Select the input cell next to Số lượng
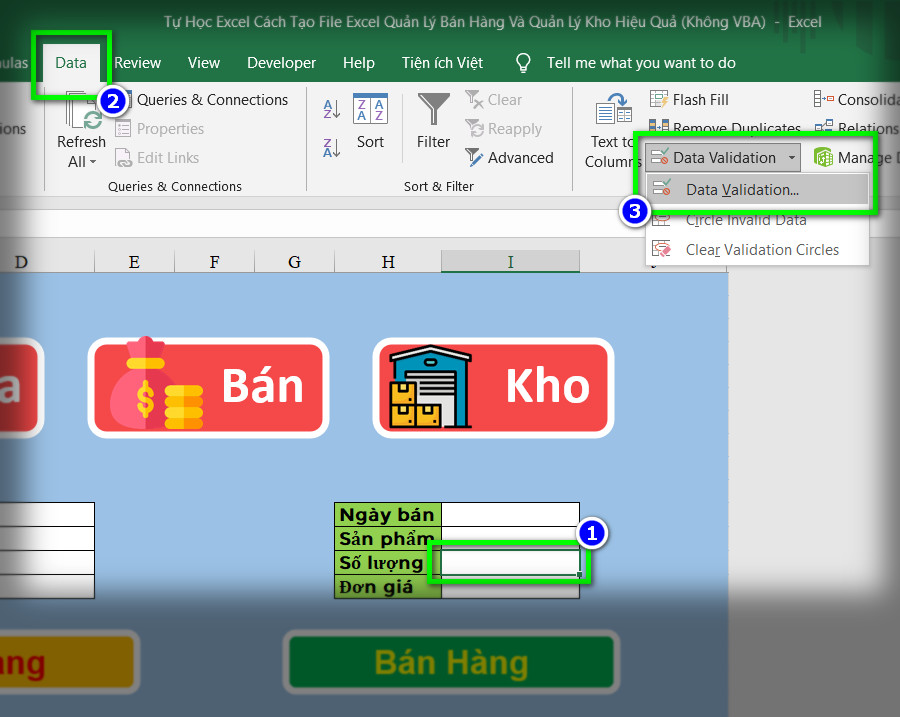Screen dimensions: 900x717 [x=510, y=563]
